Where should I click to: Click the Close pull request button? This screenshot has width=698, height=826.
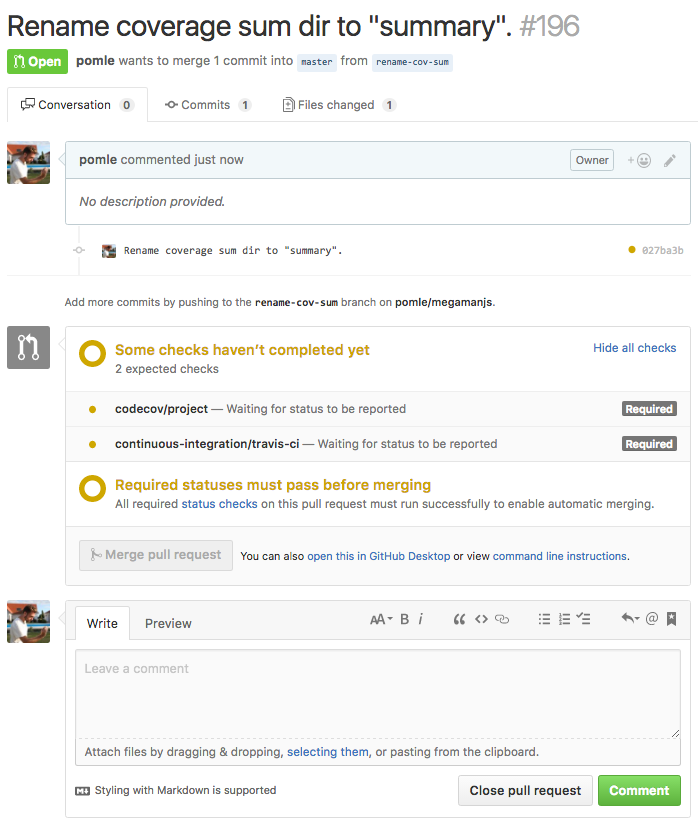pyautogui.click(x=525, y=790)
